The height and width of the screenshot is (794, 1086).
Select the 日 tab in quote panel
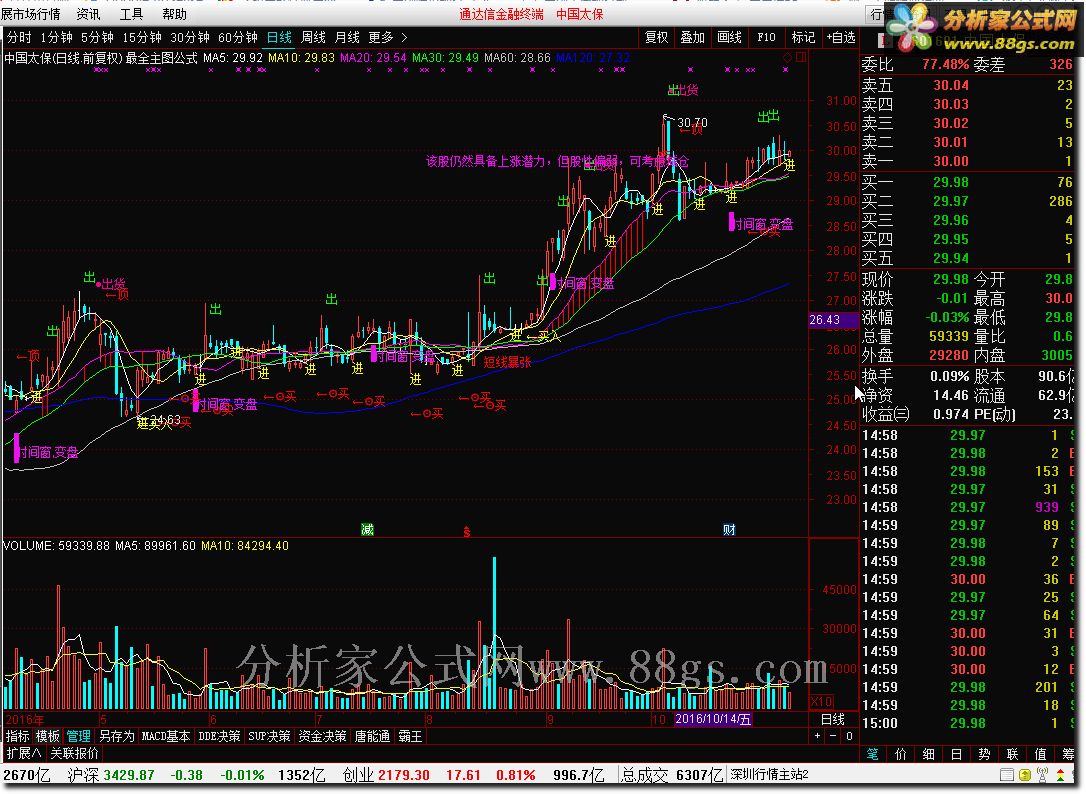pyautogui.click(x=956, y=754)
